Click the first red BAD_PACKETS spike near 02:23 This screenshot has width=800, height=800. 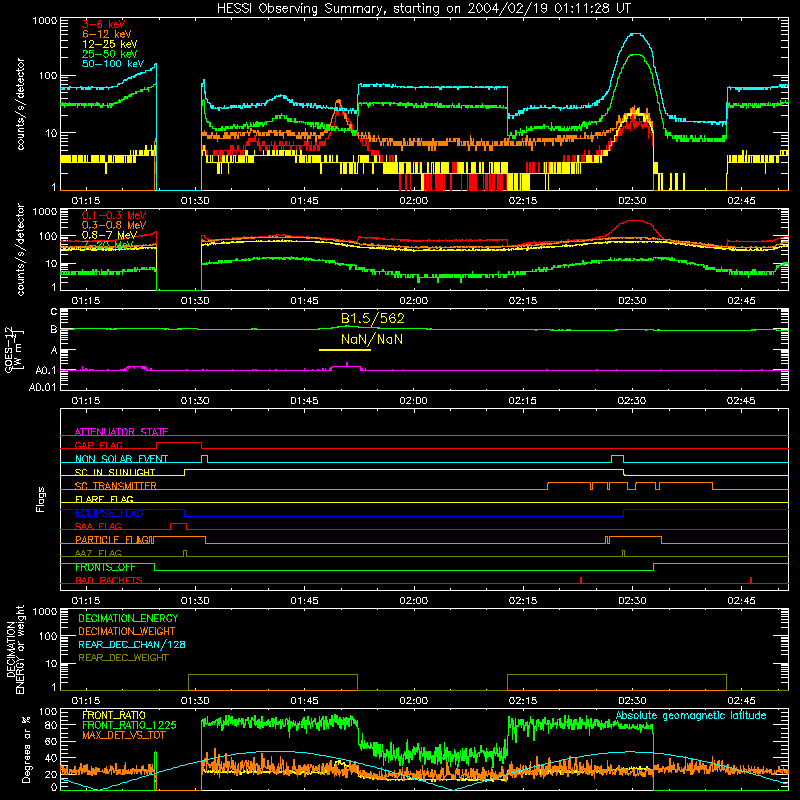[581, 580]
